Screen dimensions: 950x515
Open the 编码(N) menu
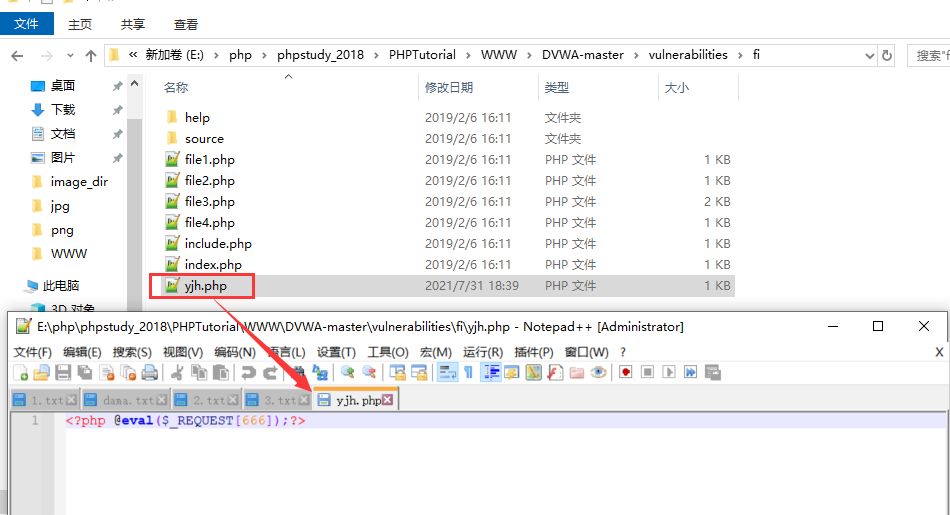234,352
